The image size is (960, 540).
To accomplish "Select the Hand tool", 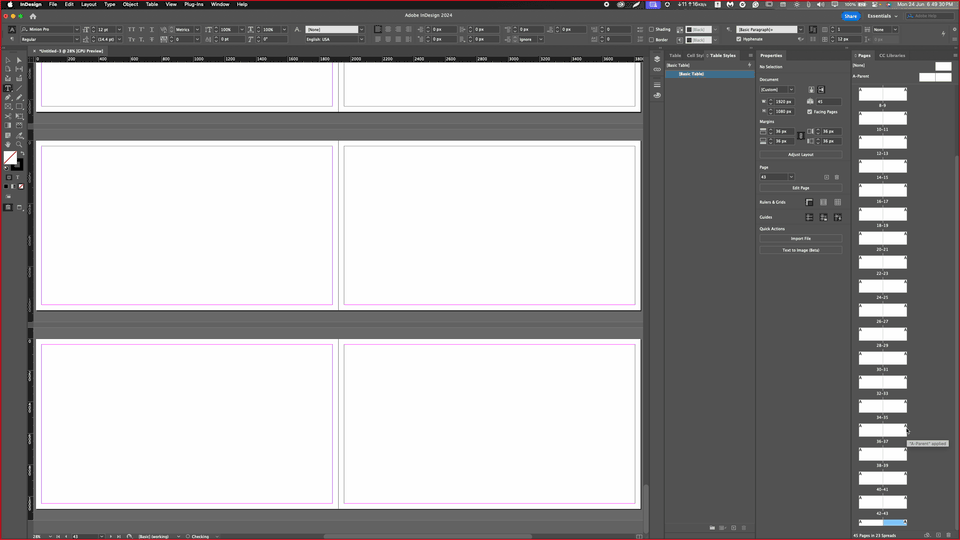I will (8, 144).
